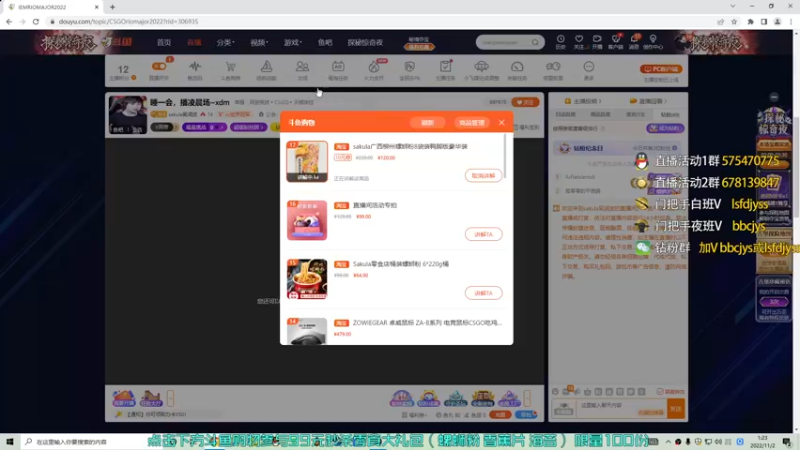Screen dimensions: 800x450
Task: Open the browser tab search chevron
Action: (733, 7)
